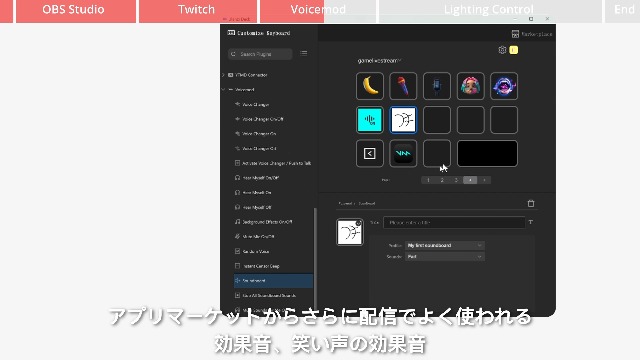The image size is (640, 360).
Task: Select Activate Voice Changer / Push to Talk
Action: click(272, 163)
